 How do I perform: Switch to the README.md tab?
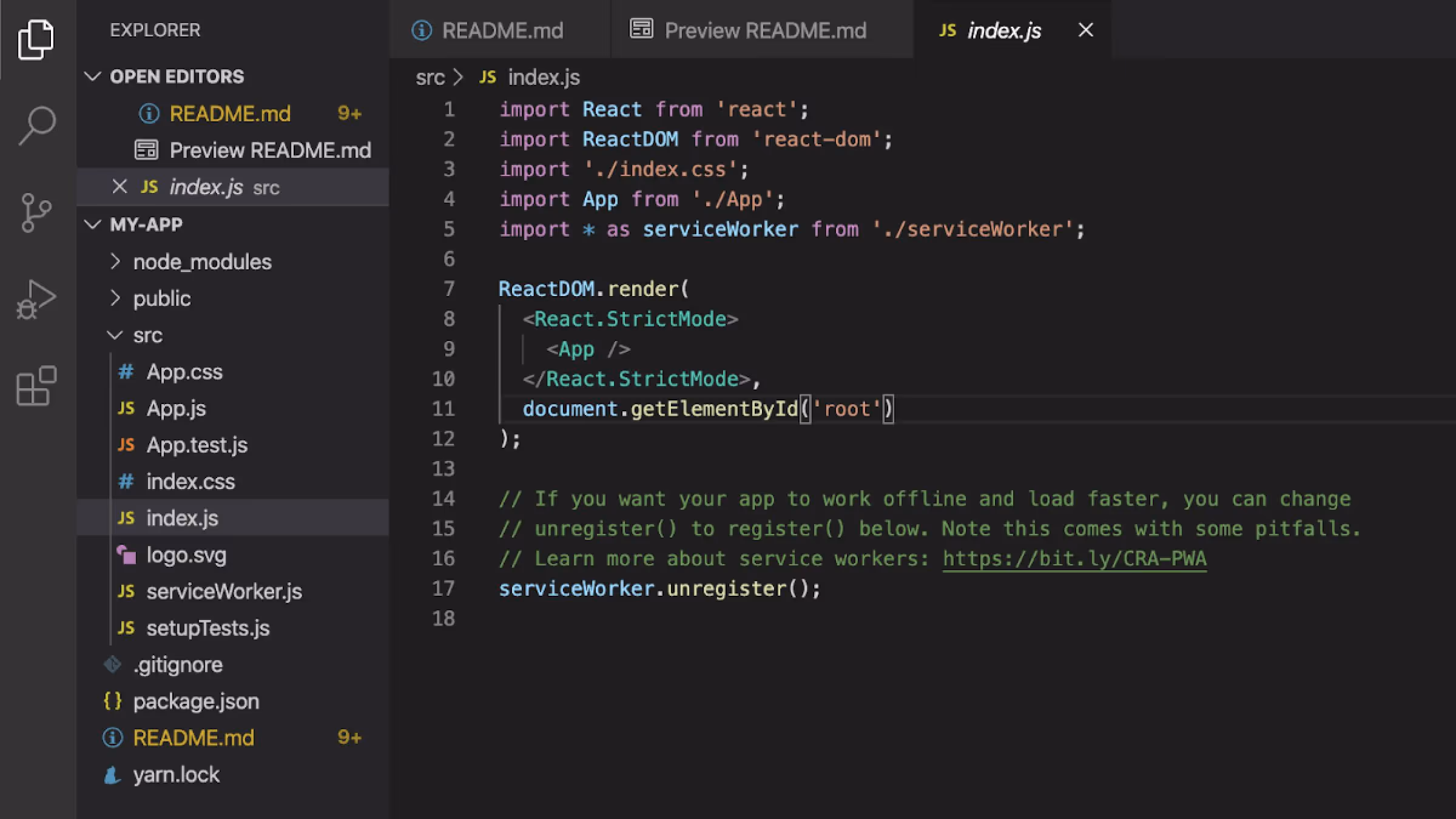click(501, 30)
